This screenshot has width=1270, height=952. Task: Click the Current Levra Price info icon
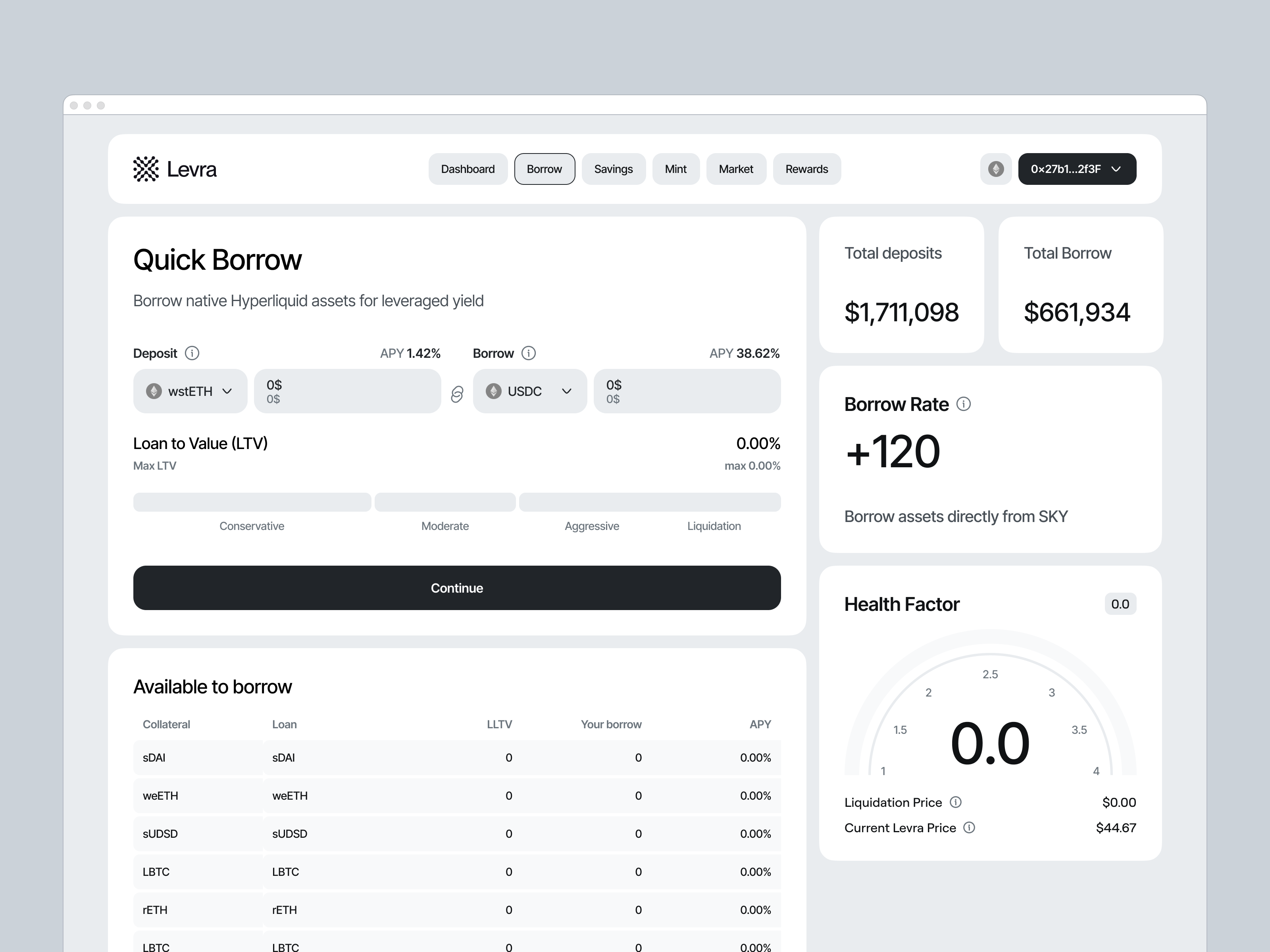pos(969,827)
